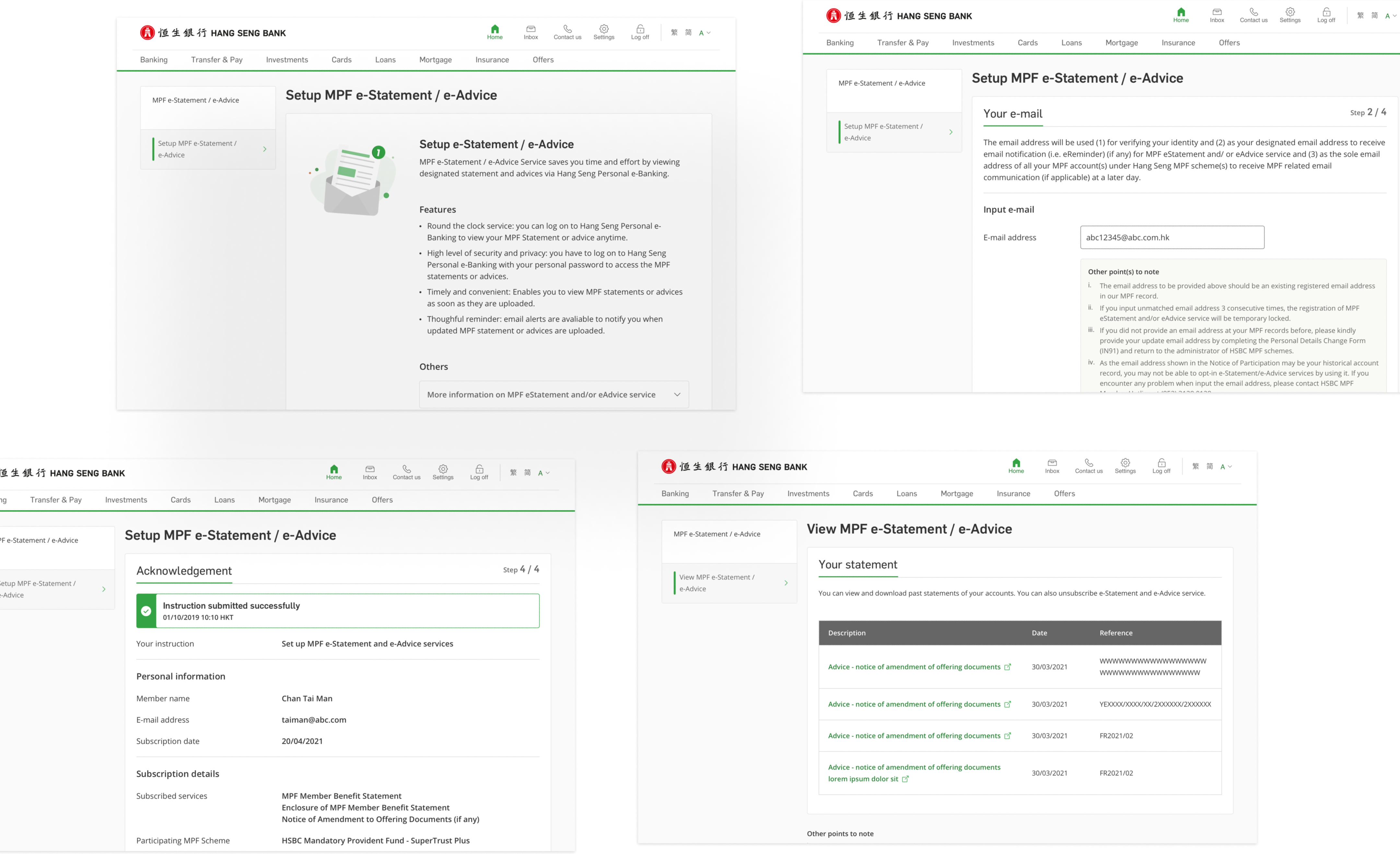Screen dimensions: 1400x854
Task: Click Home icon in top-left window
Action: (494, 30)
